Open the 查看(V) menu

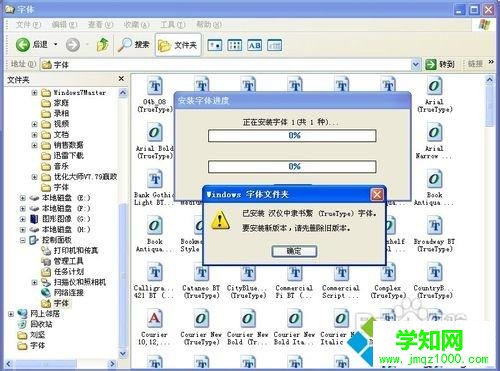(100, 25)
